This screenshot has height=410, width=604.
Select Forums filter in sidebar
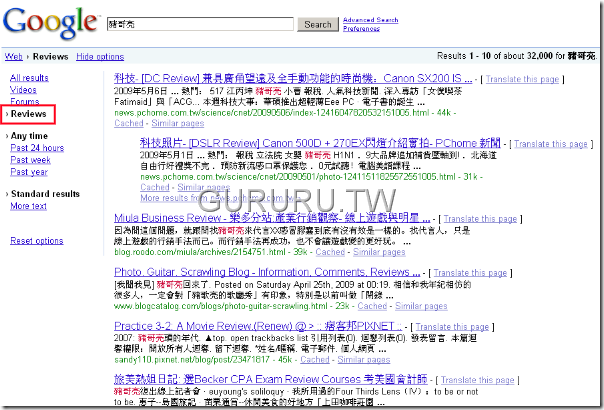click(x=25, y=102)
